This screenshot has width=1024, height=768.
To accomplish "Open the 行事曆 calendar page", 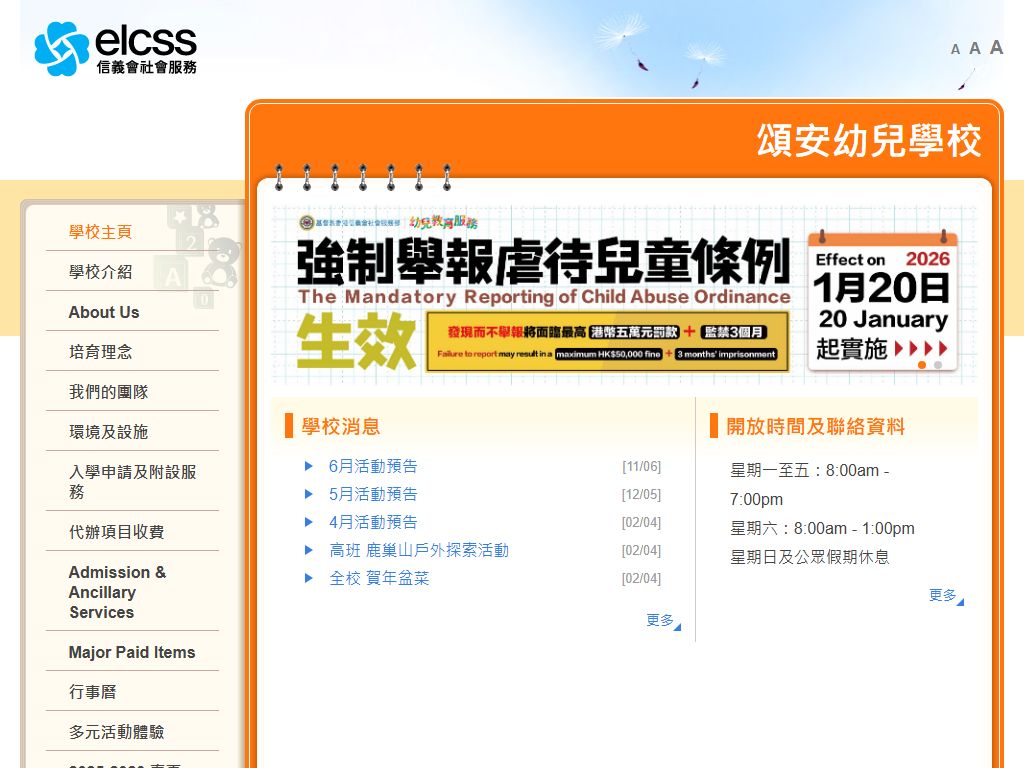I will pos(92,692).
